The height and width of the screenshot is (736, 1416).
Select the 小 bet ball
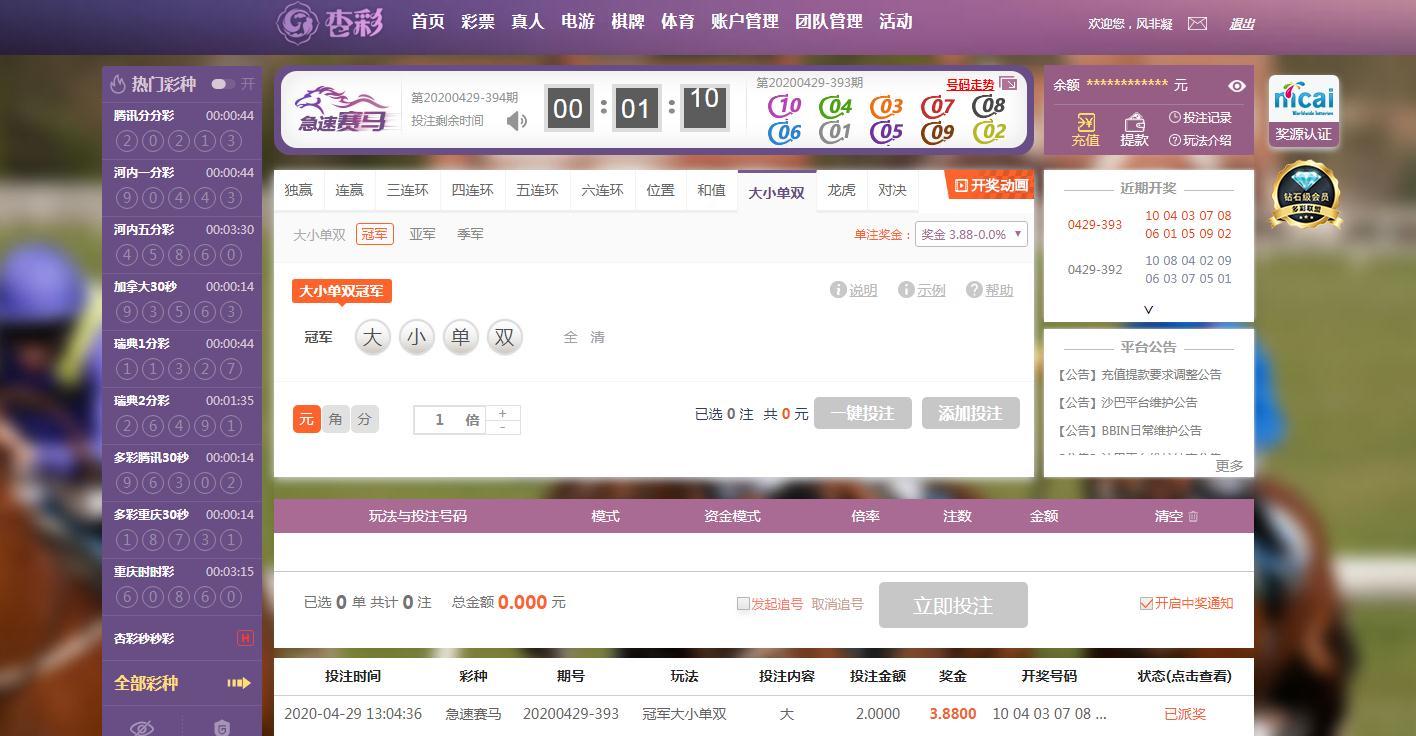click(416, 337)
